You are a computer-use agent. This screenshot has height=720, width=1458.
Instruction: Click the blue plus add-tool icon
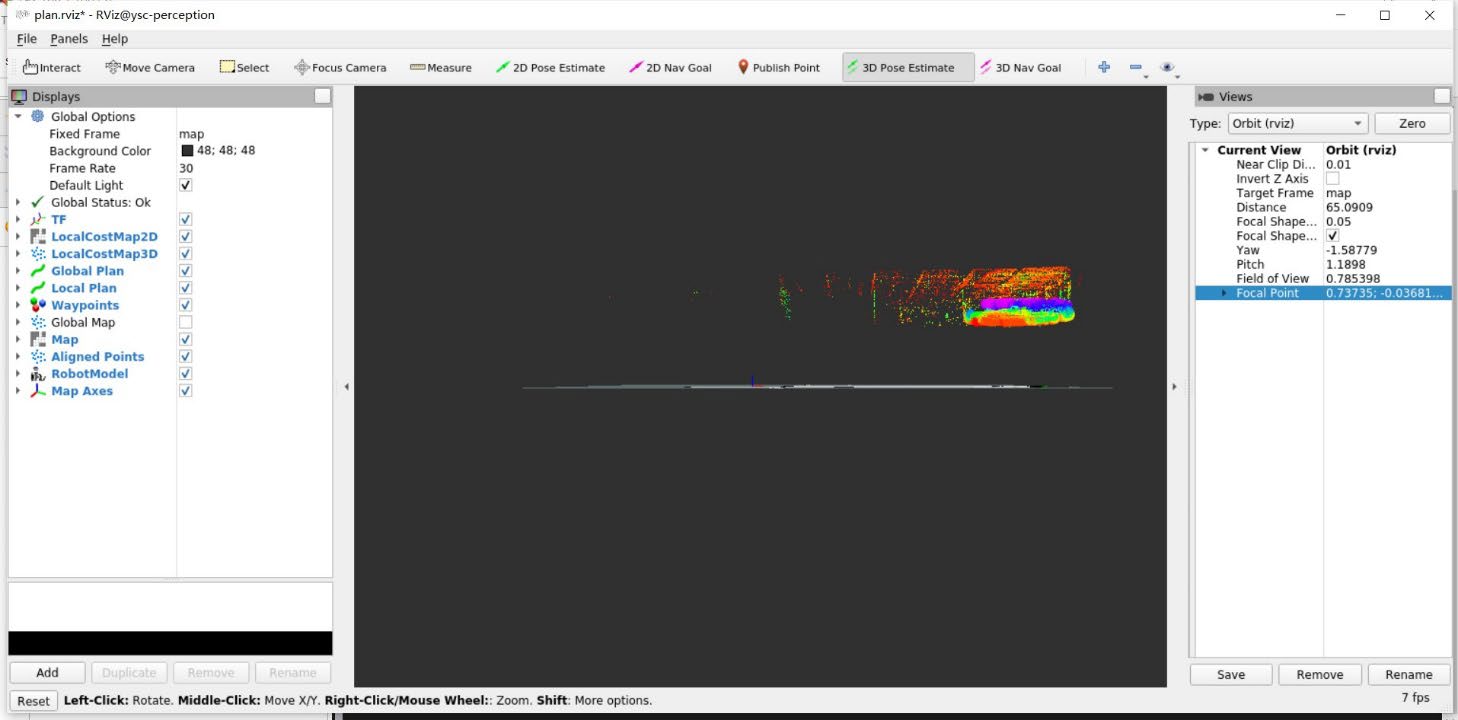[x=1104, y=67]
